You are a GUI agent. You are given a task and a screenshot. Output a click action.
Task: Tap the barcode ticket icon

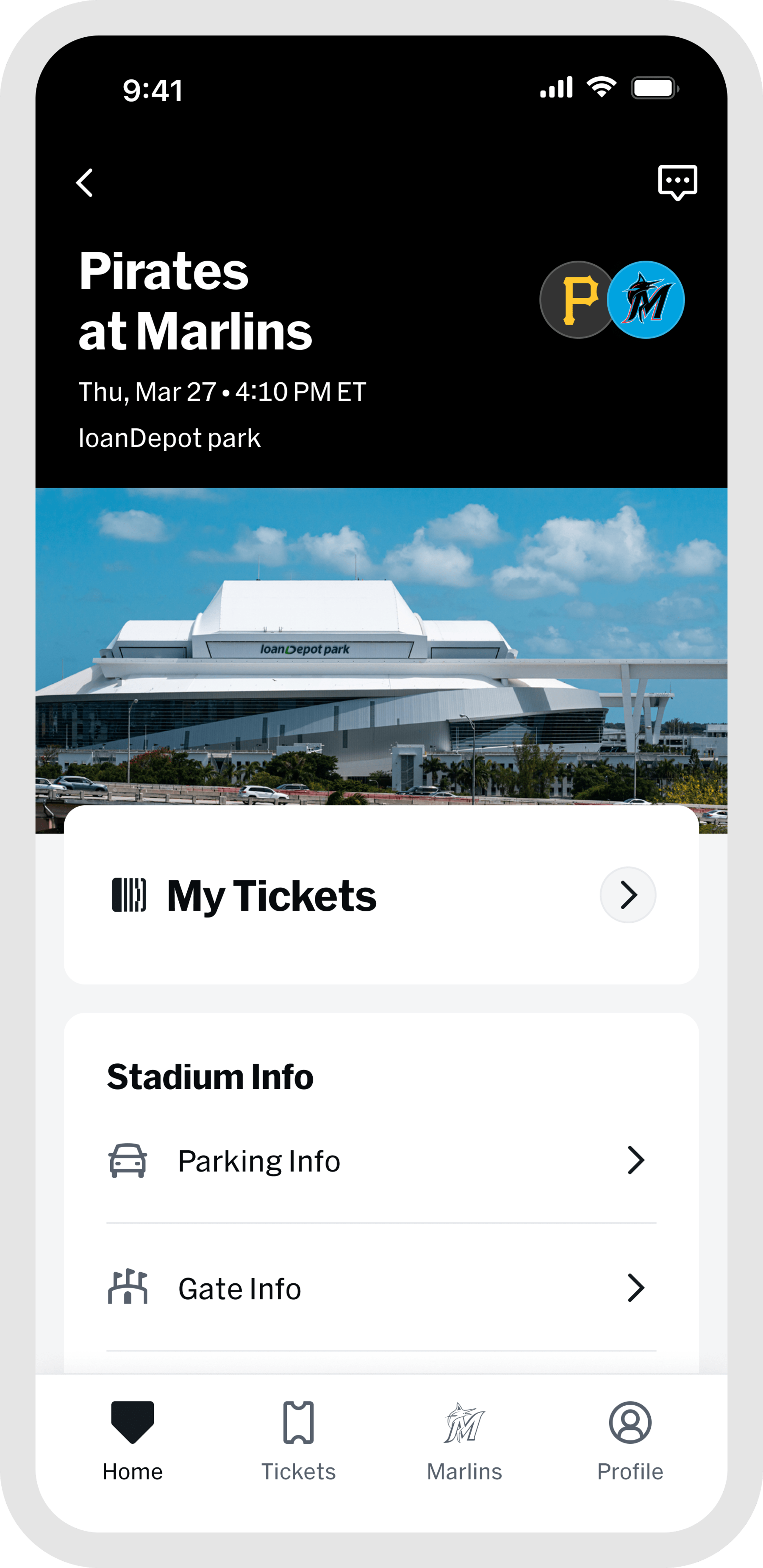click(x=129, y=895)
